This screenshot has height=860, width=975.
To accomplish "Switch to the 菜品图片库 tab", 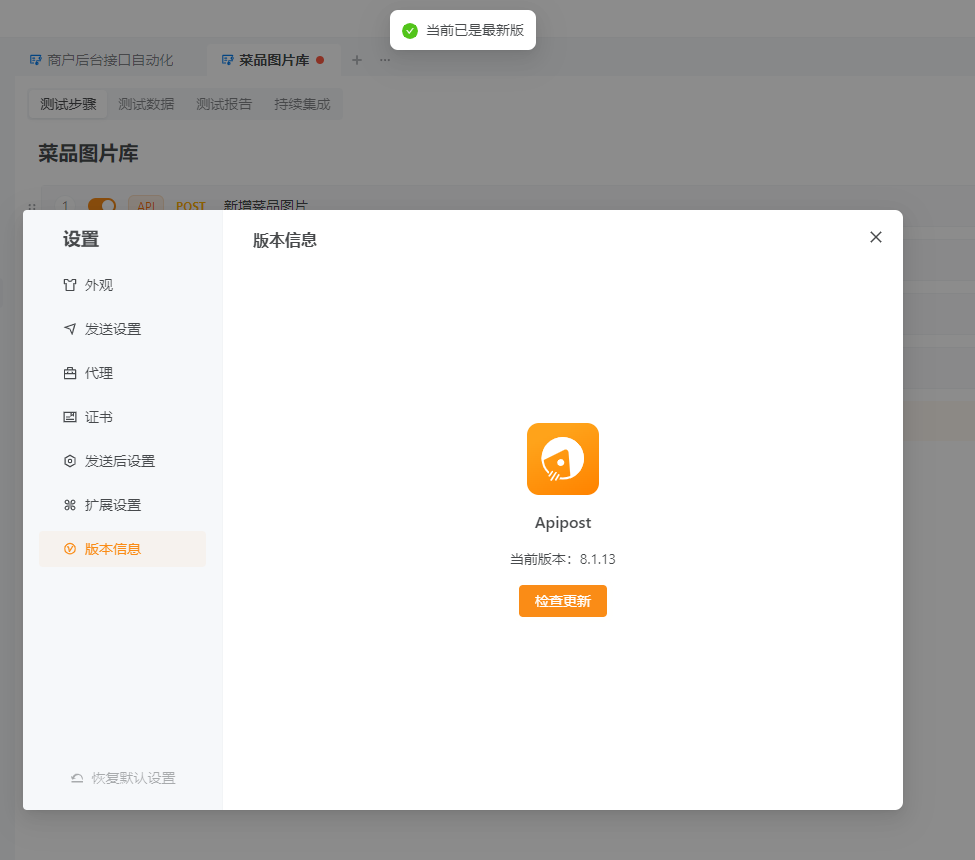I will click(274, 60).
